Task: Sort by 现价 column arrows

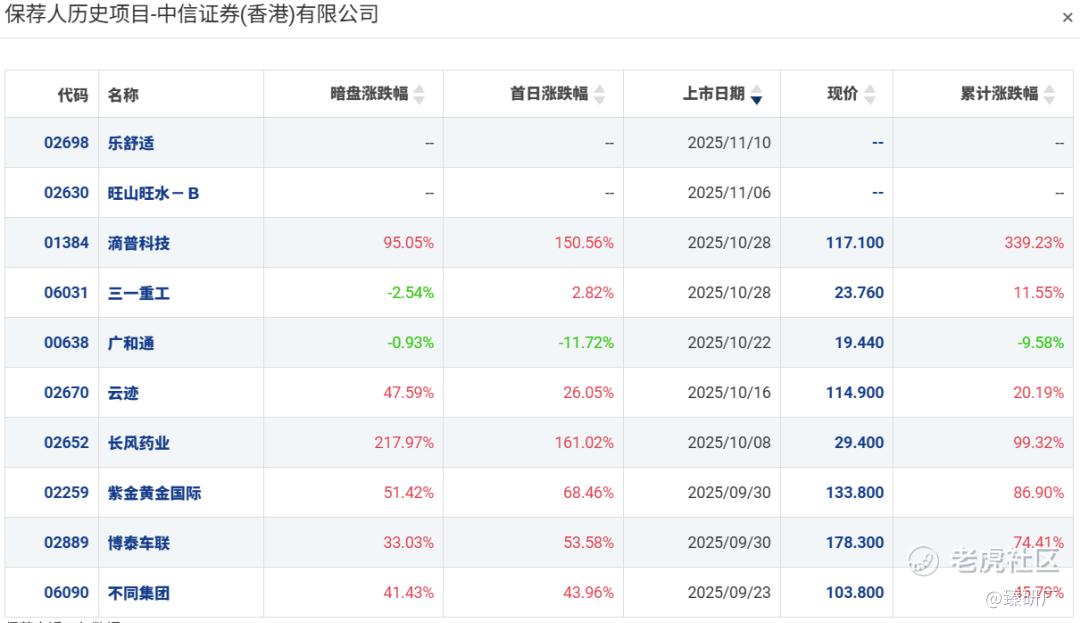Action: point(869,94)
